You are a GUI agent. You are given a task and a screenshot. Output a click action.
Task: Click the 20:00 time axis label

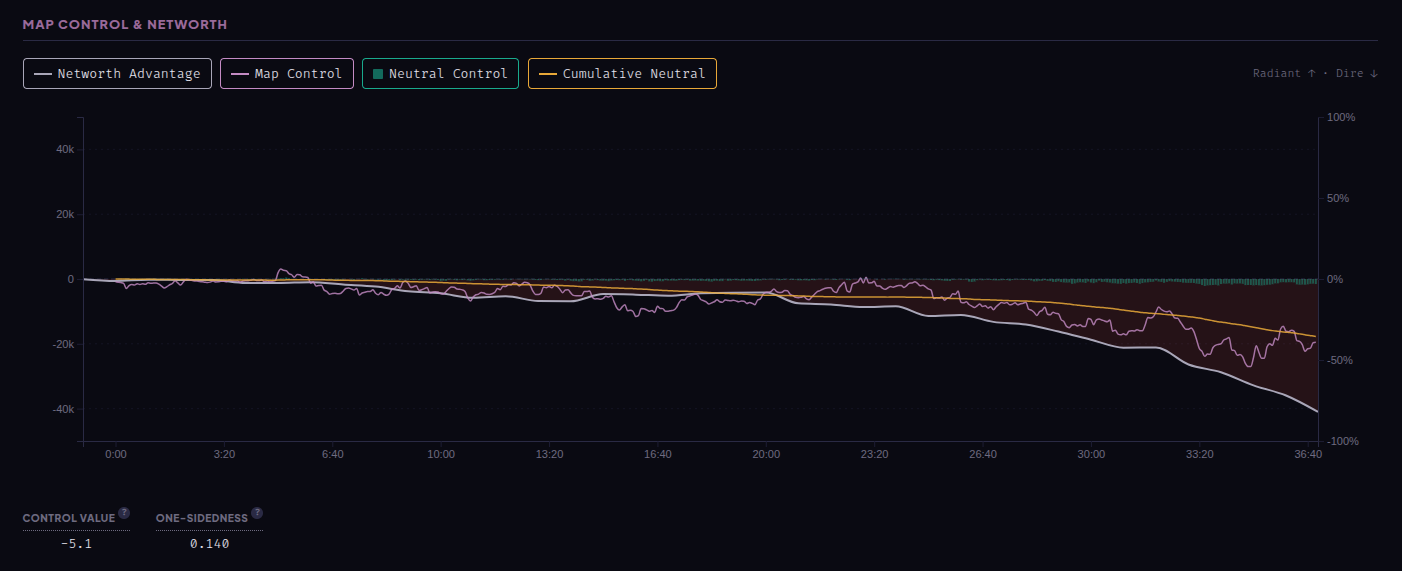[766, 454]
